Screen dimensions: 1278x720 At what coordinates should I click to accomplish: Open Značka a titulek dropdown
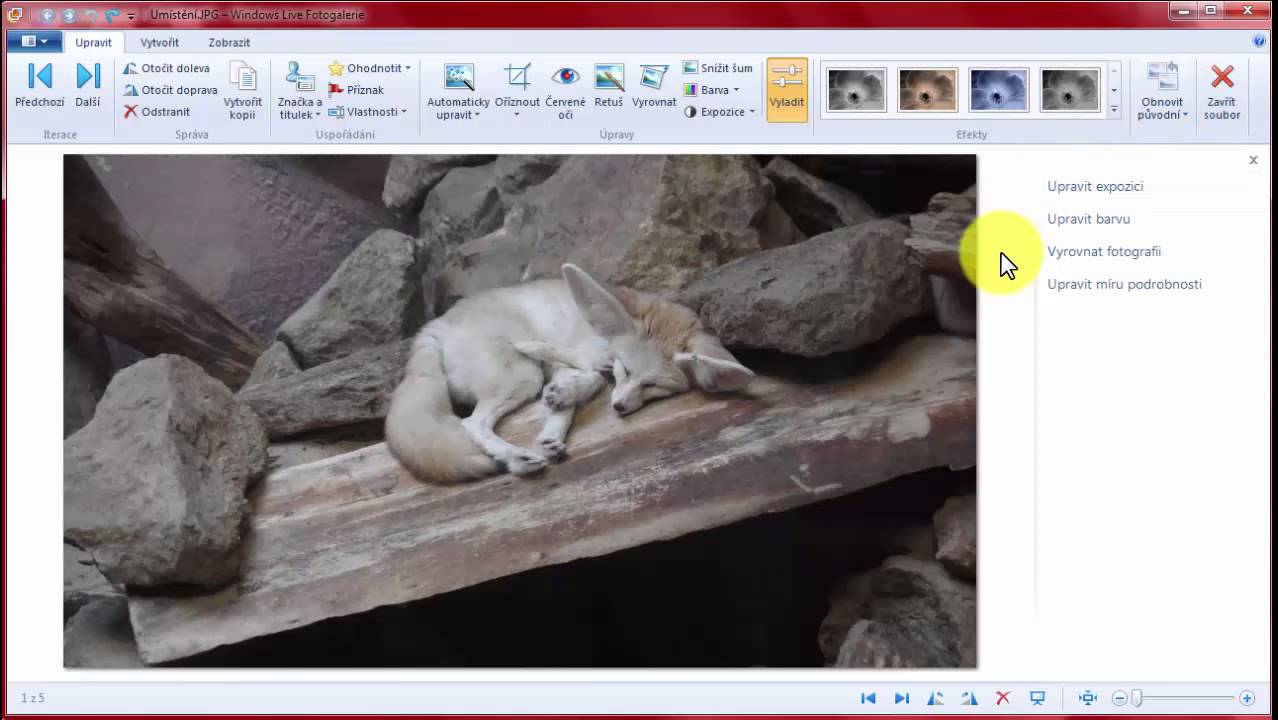pos(300,91)
